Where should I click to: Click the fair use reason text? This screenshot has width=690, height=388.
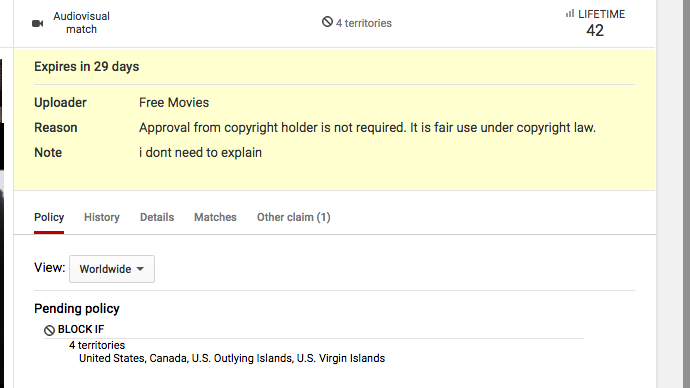pos(367,128)
